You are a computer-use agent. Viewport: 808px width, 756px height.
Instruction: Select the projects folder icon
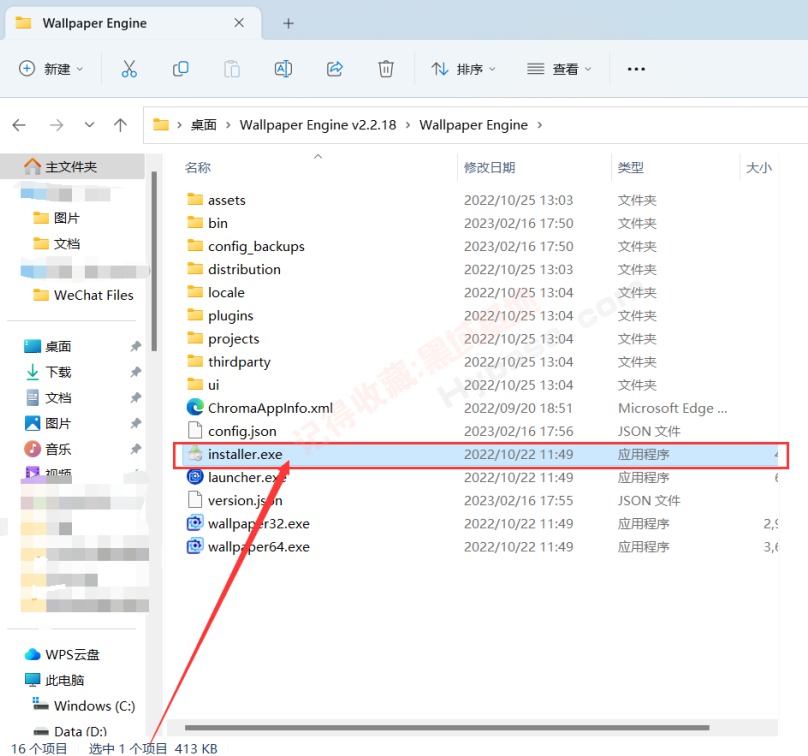(x=195, y=338)
